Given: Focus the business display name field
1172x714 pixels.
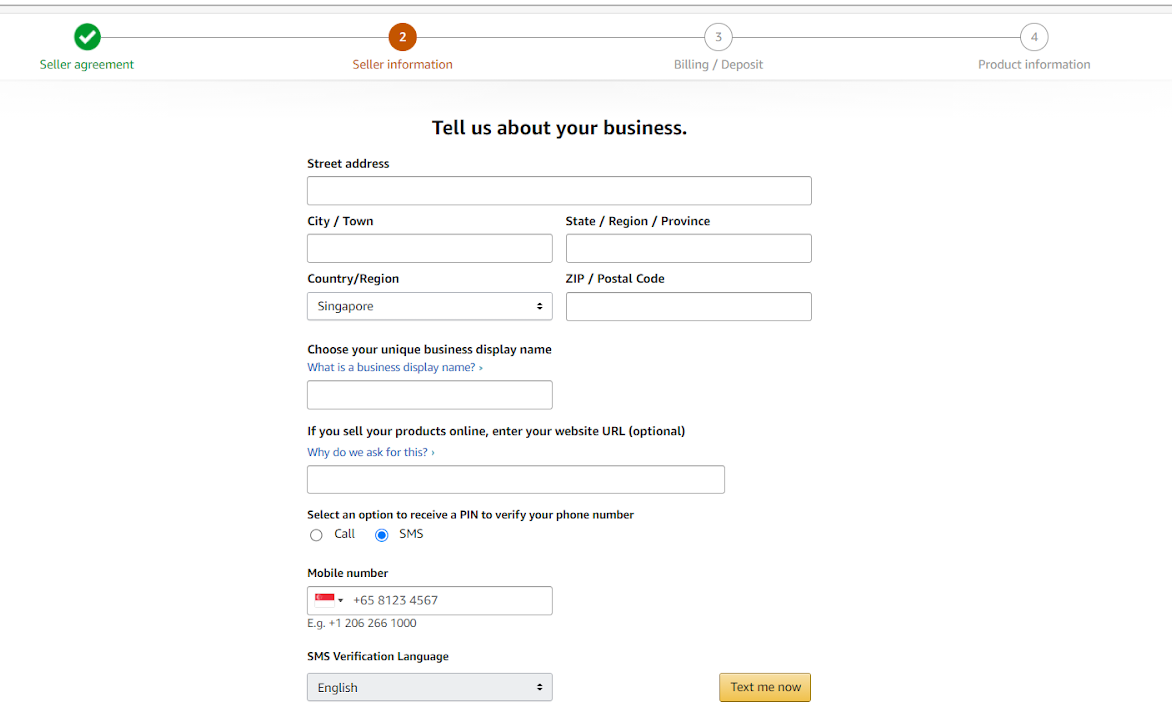Looking at the screenshot, I should (430, 395).
